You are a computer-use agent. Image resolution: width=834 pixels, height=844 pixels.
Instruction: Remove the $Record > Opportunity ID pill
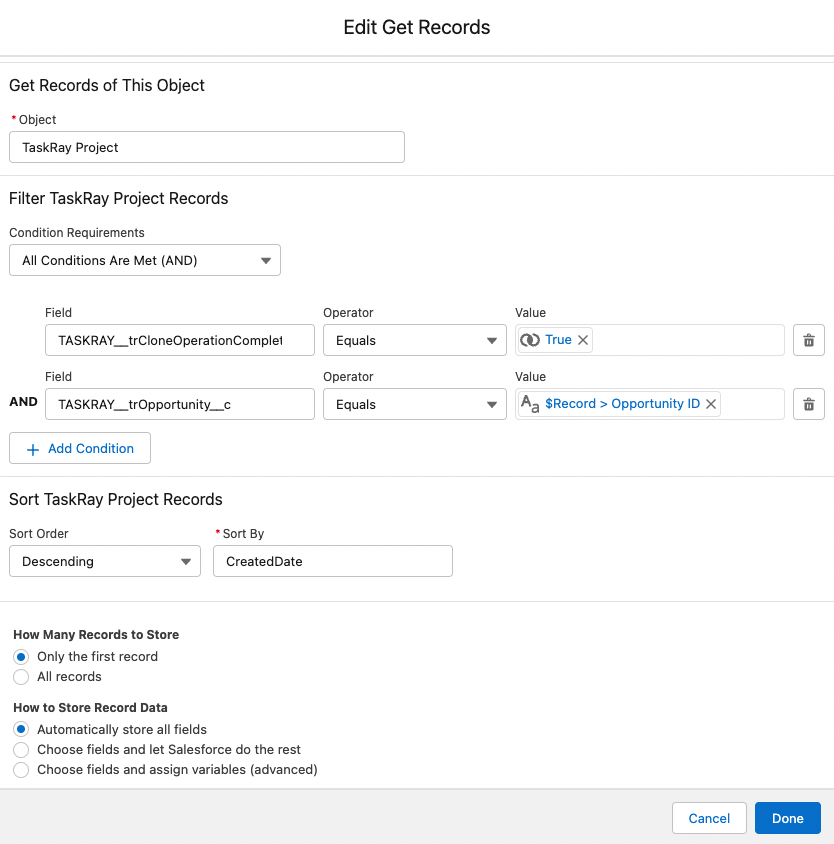pyautogui.click(x=711, y=404)
